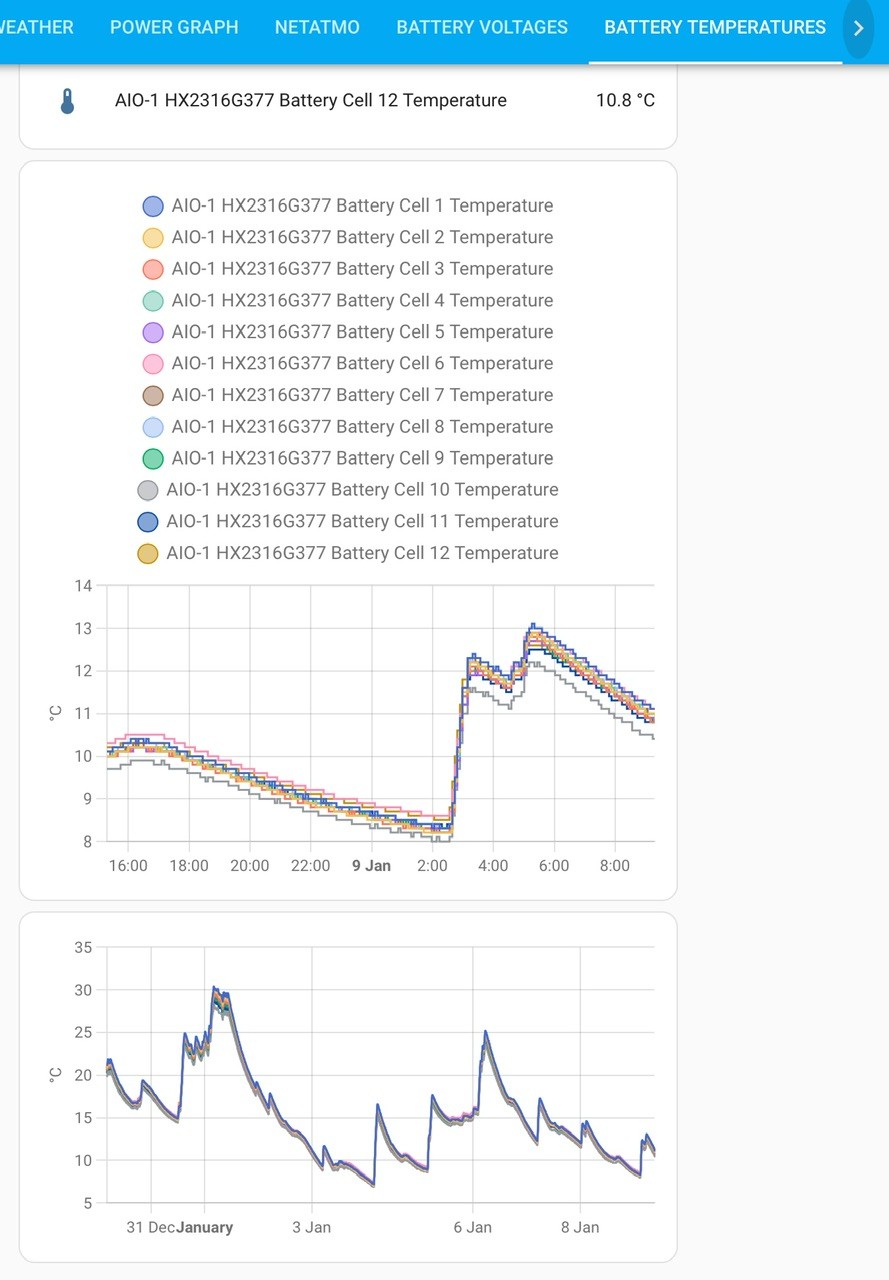Hide the Battery Cell 7 Temperature series
The image size is (889, 1280).
(x=348, y=395)
